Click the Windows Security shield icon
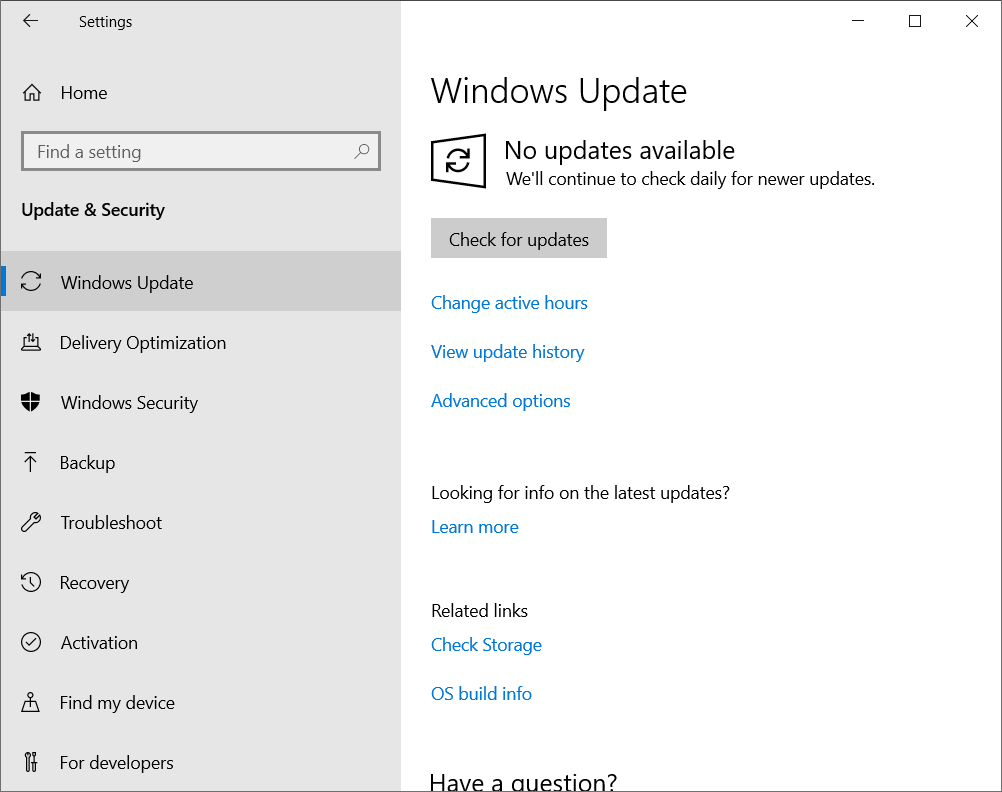 click(31, 402)
